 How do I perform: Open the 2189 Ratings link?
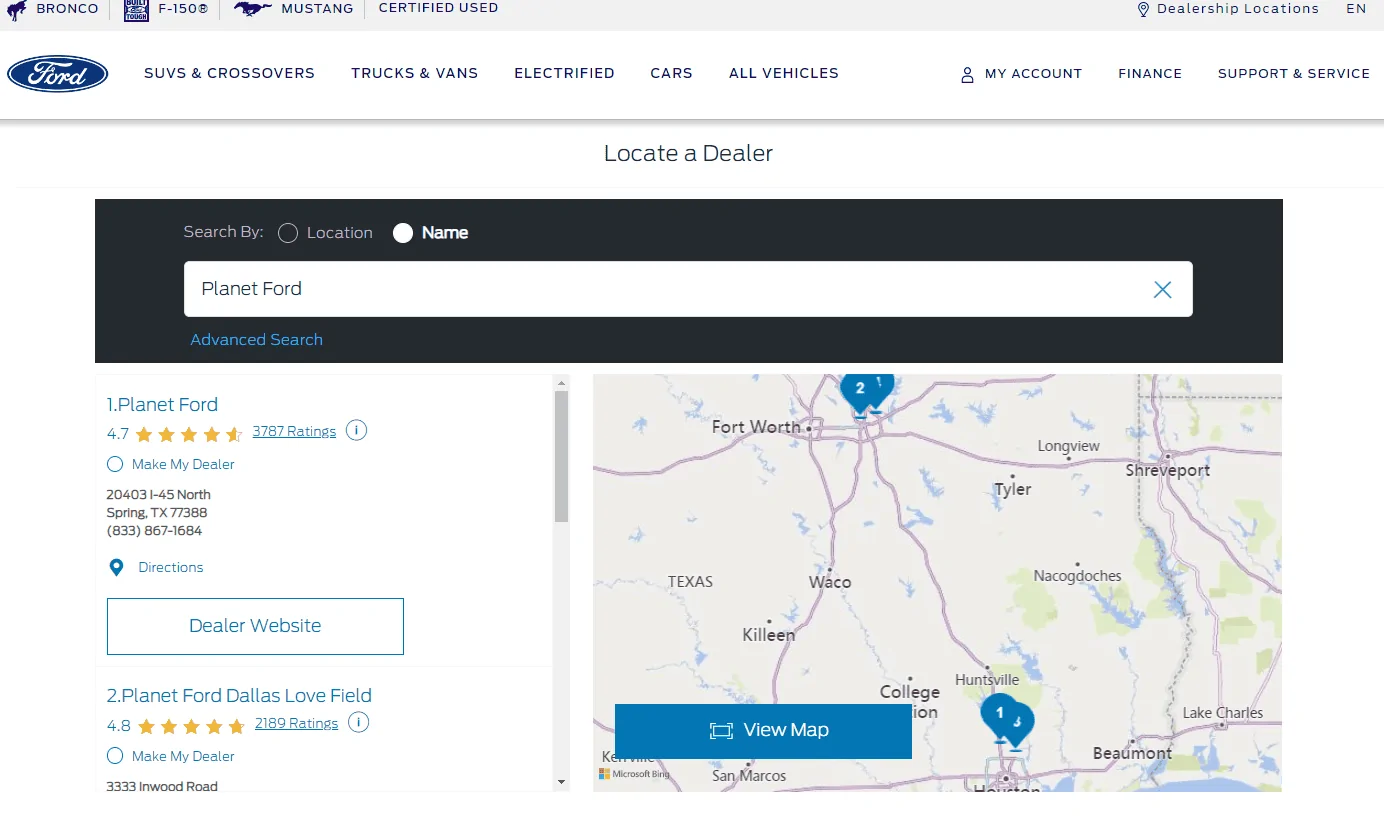tap(296, 723)
